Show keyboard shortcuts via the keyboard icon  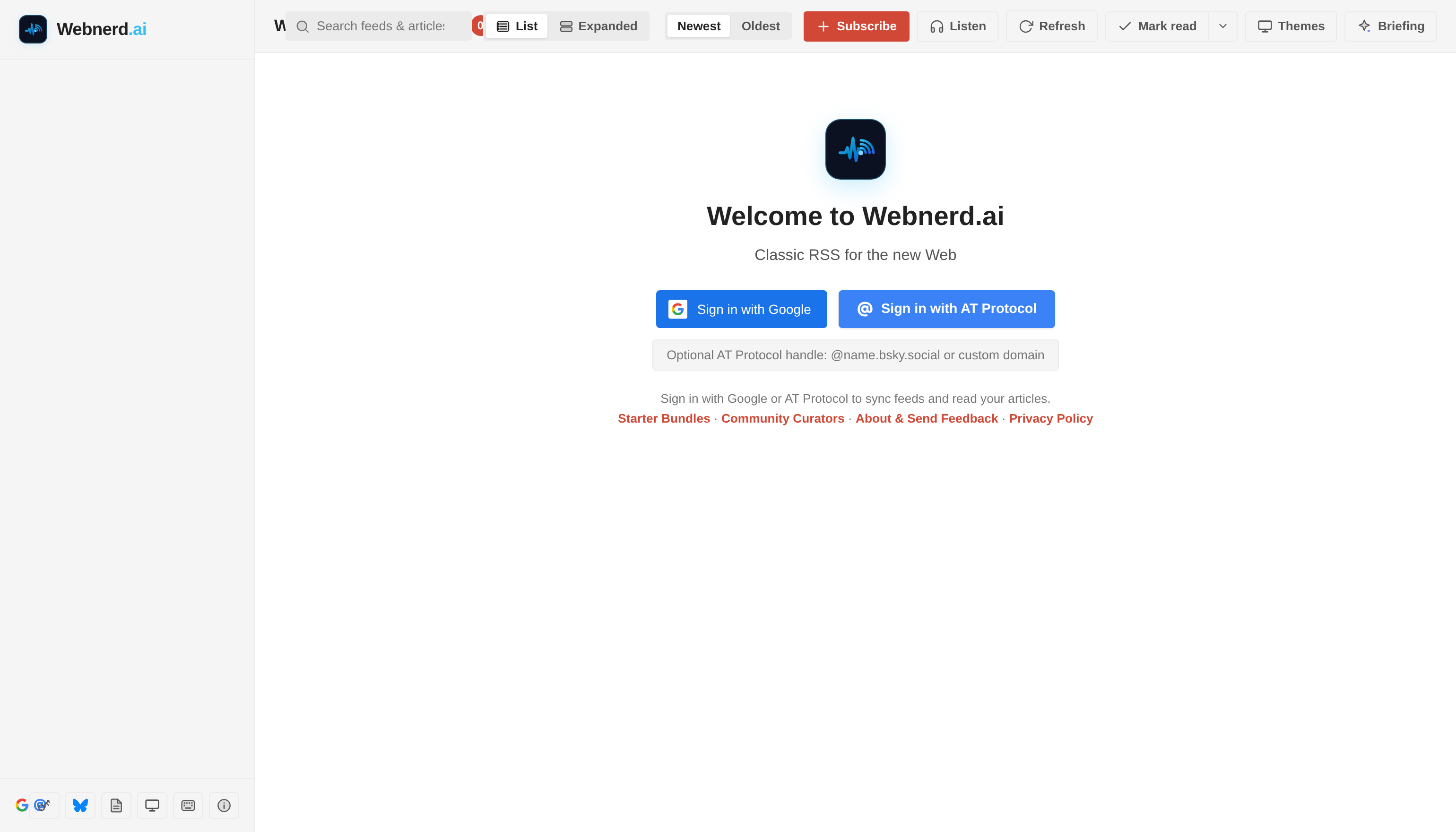(x=188, y=805)
